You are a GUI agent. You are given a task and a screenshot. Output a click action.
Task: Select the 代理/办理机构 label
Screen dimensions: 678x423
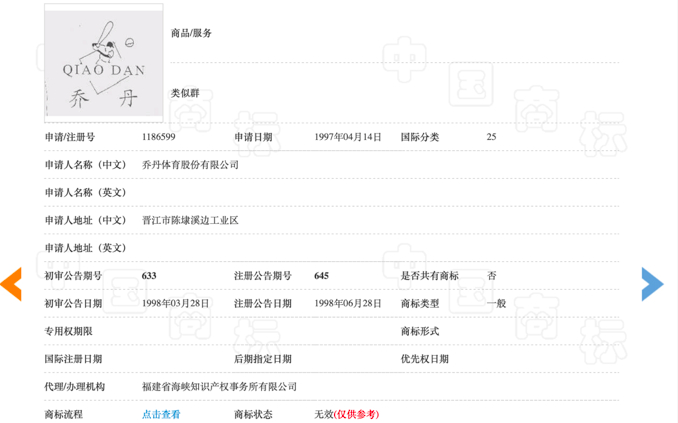(x=74, y=387)
